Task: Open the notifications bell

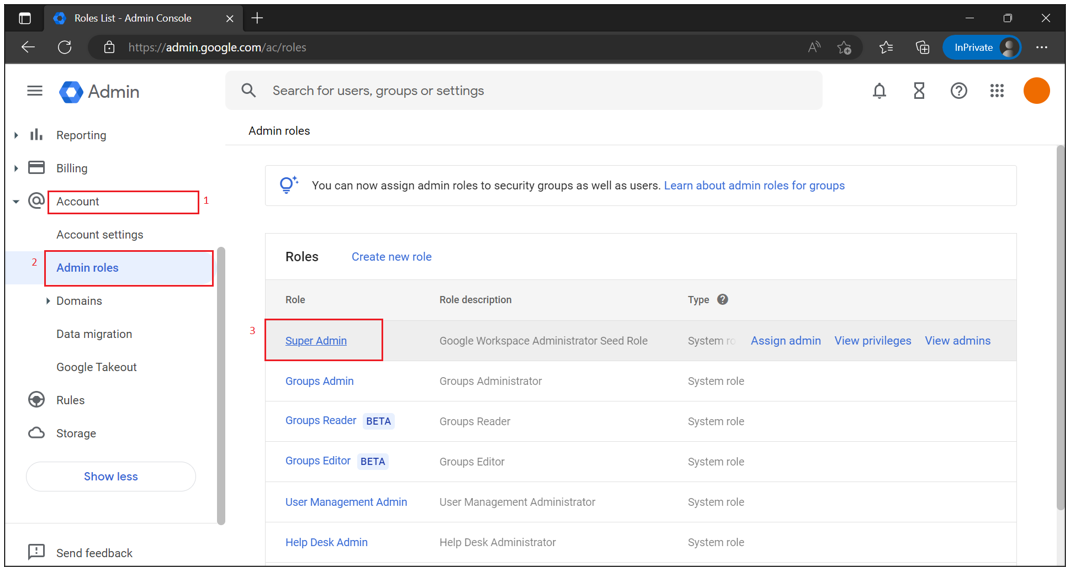Action: 879,91
